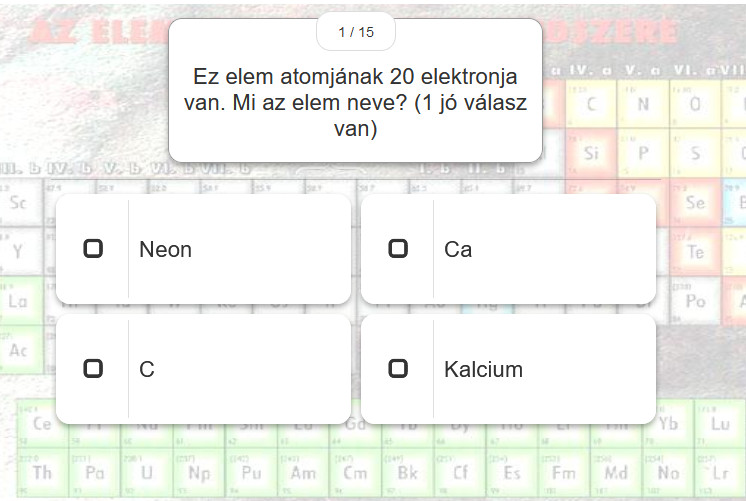Click the Se element cell

pos(695,203)
